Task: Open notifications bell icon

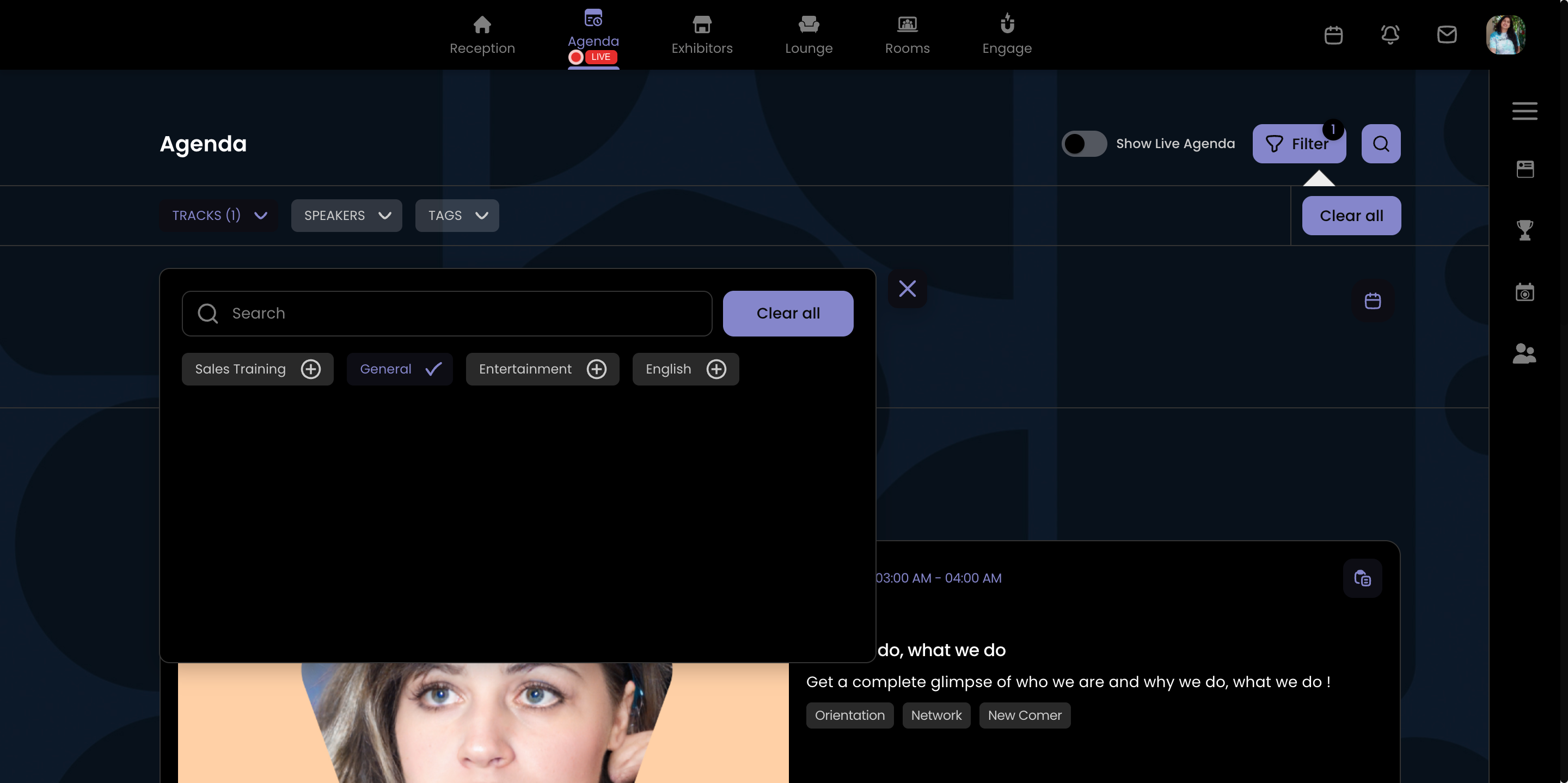Action: coord(1389,35)
